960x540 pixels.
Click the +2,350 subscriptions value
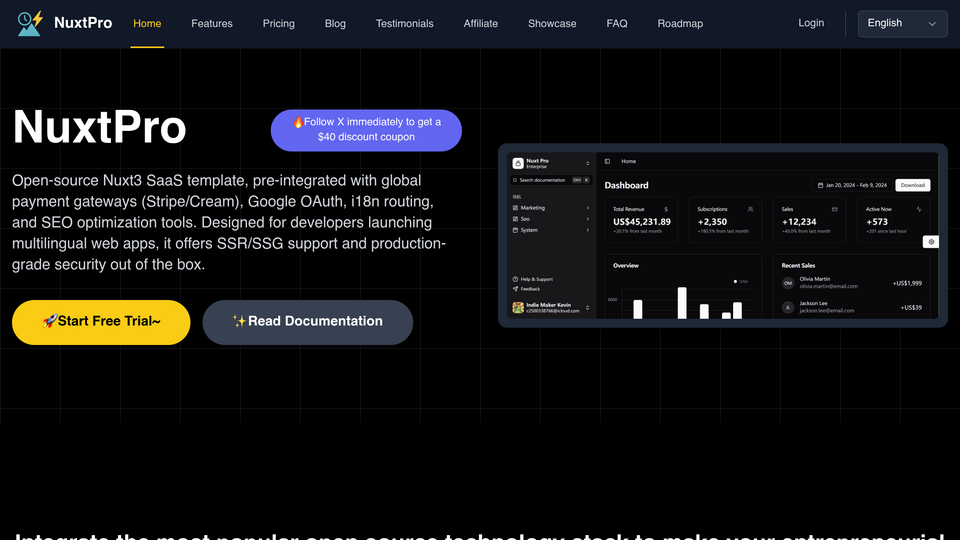click(712, 222)
